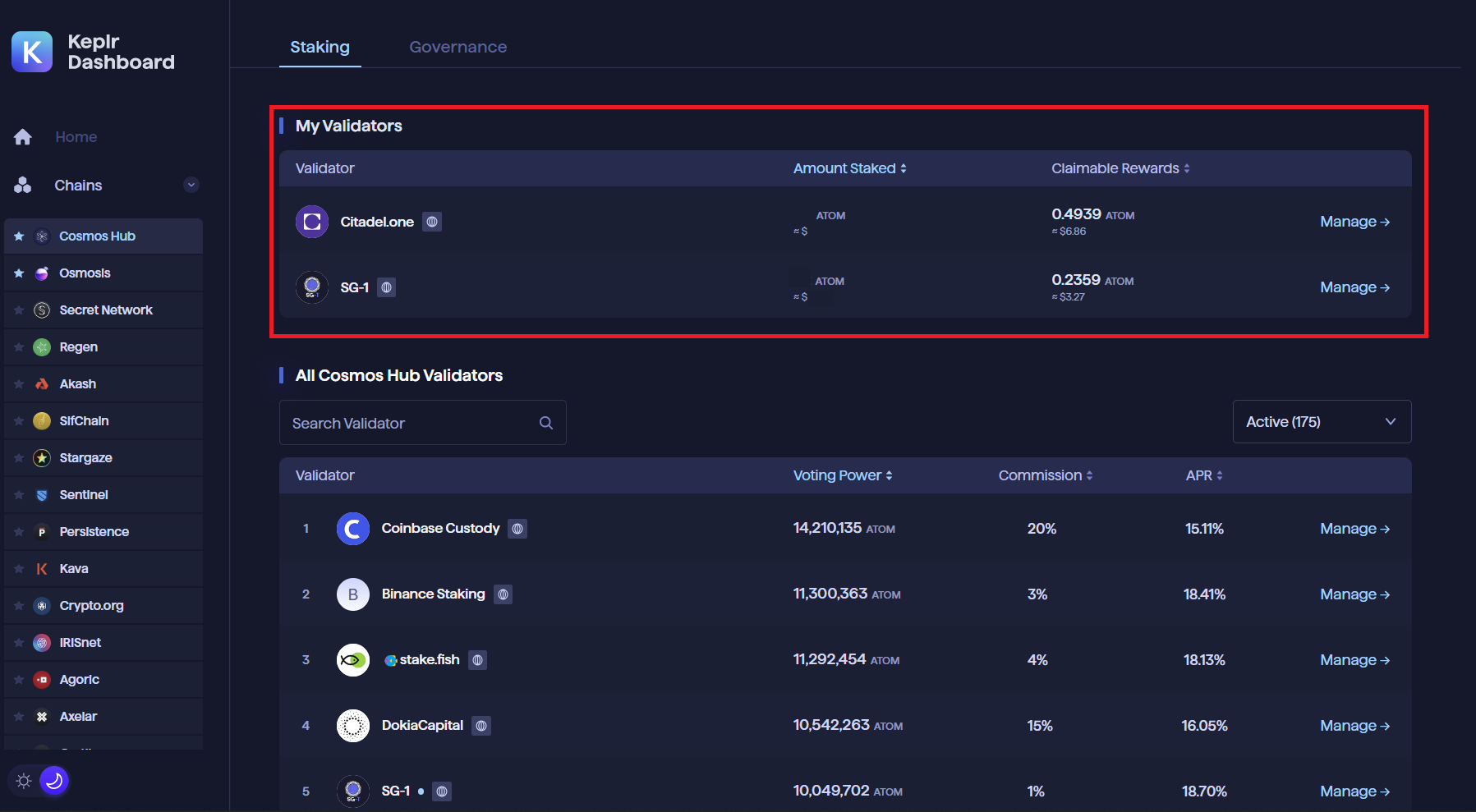Click the Axelar chain icon
1476x812 pixels.
point(42,717)
